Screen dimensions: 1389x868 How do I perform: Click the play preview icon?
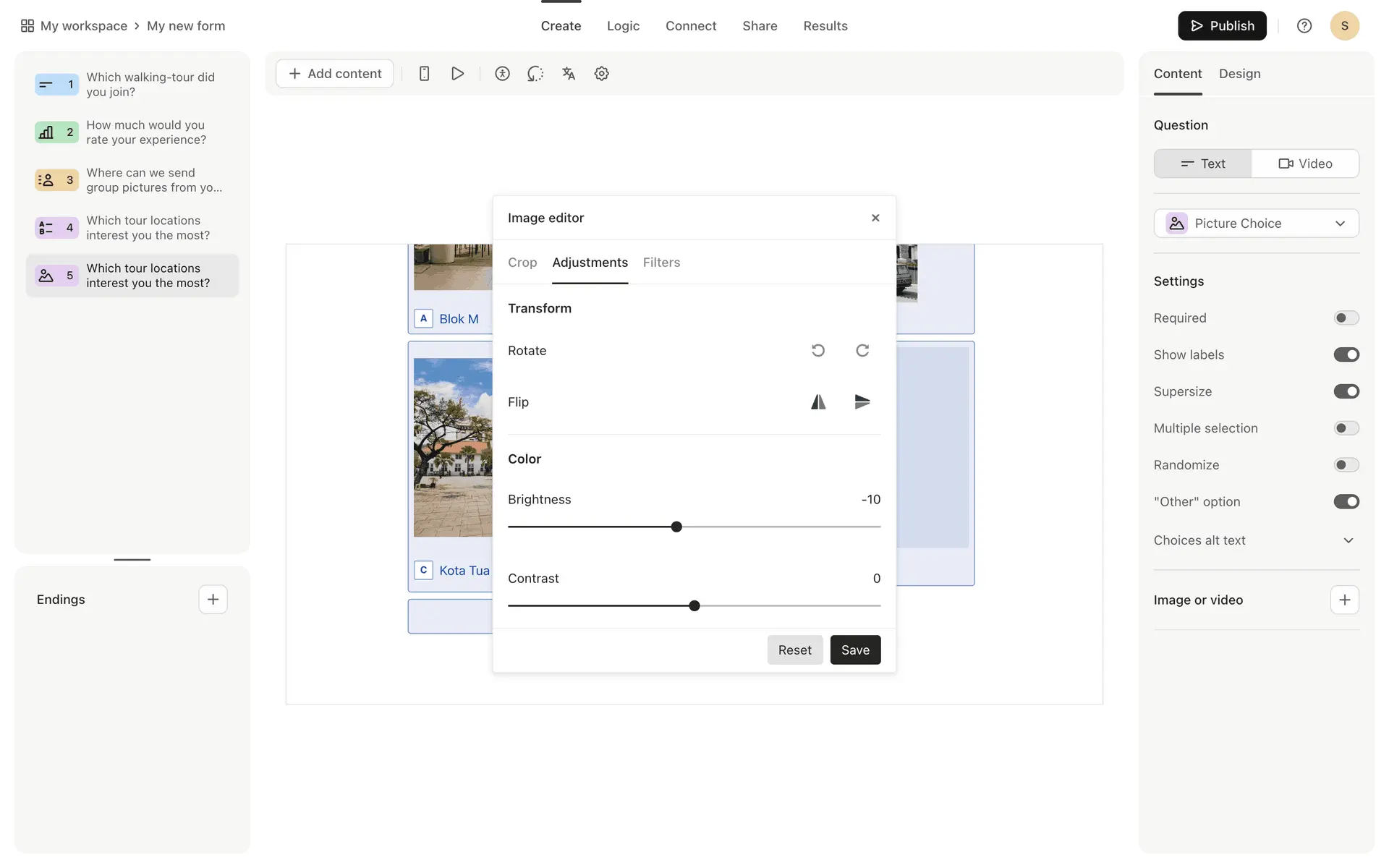tap(457, 74)
